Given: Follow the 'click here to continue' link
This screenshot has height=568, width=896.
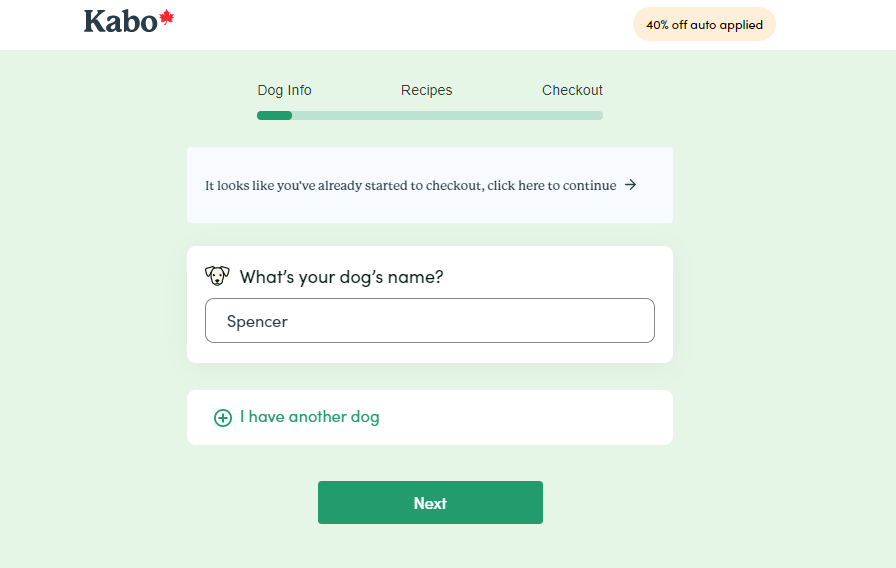Looking at the screenshot, I should tap(552, 185).
